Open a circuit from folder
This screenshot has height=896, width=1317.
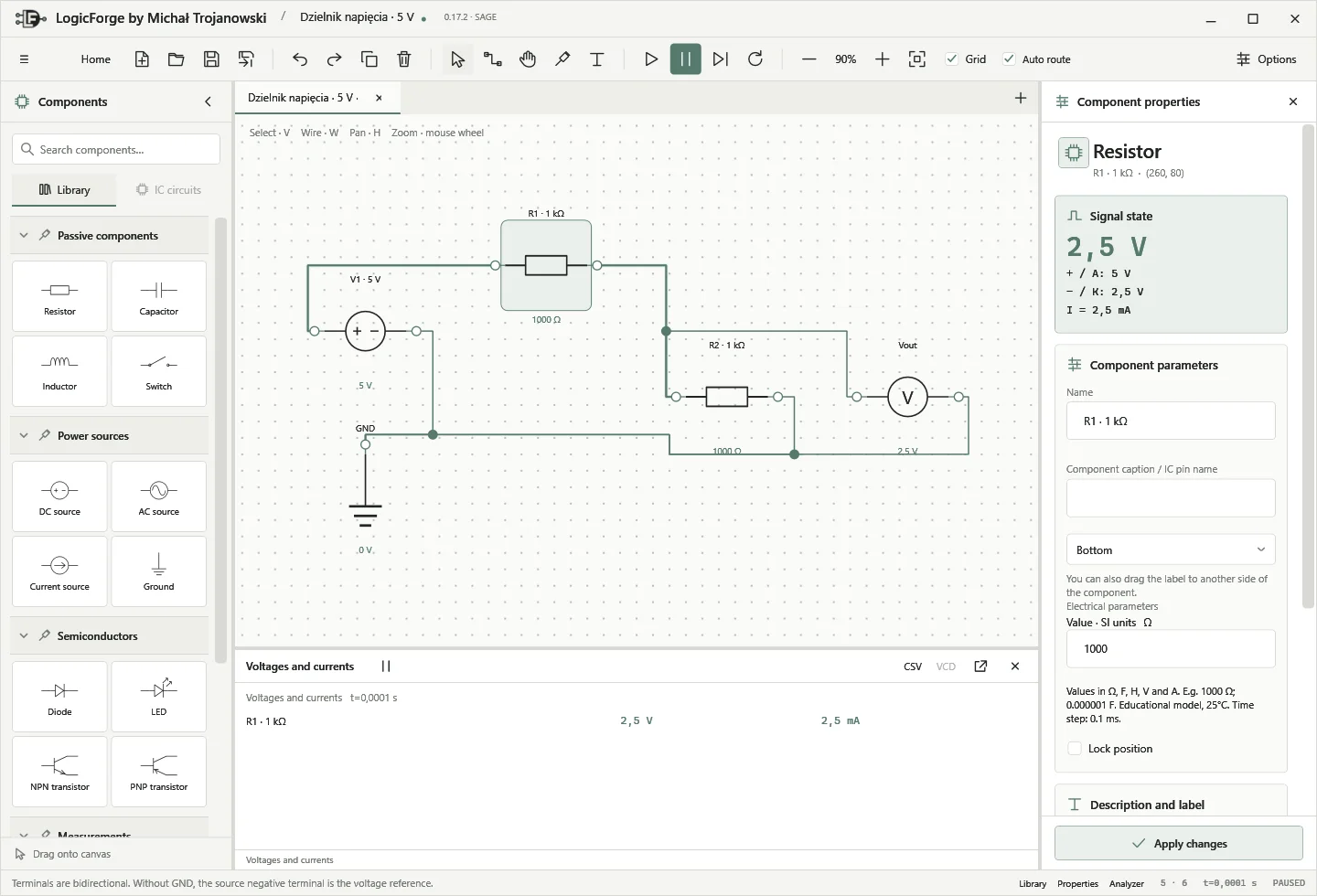point(177,59)
